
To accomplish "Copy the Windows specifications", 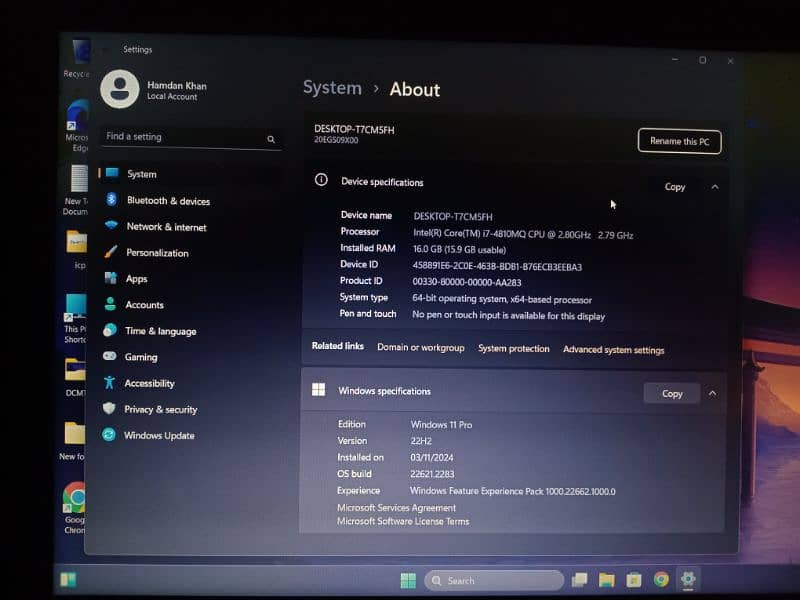I will click(x=672, y=393).
